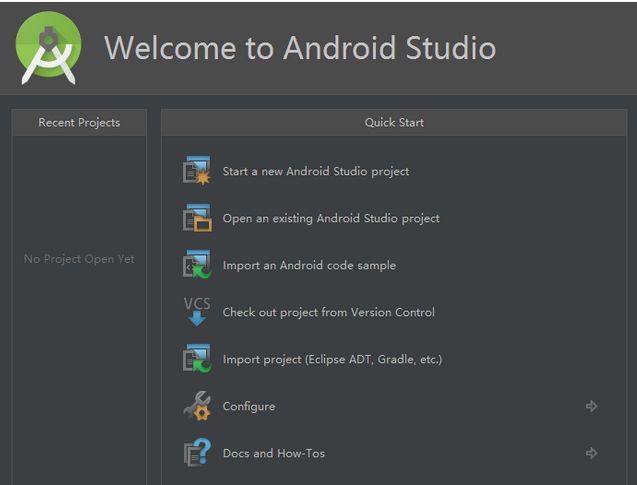Click the open existing project folder icon
This screenshot has height=485, width=637.
pos(197,218)
